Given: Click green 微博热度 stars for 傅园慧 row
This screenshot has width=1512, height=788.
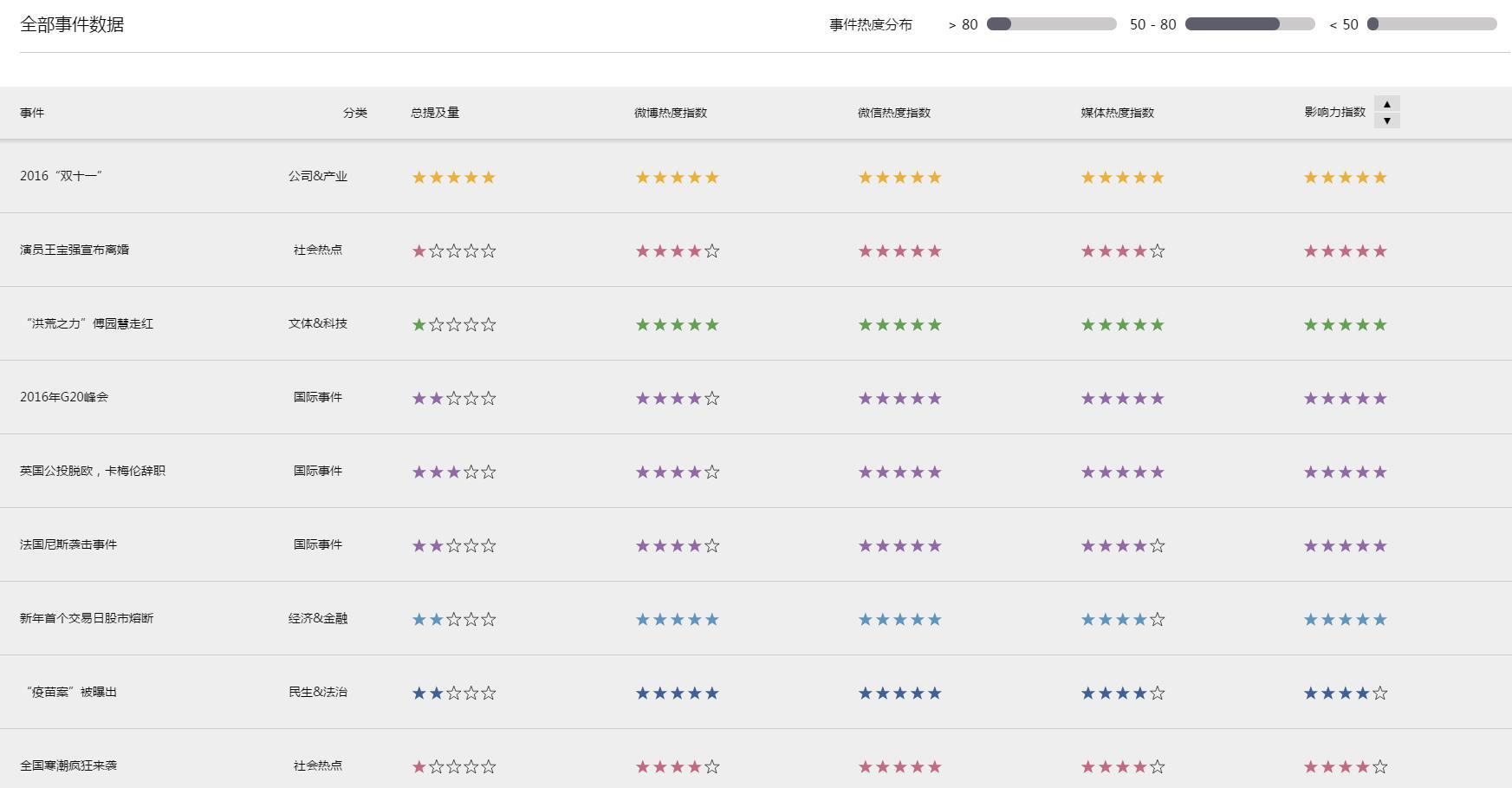Looking at the screenshot, I should [x=677, y=325].
